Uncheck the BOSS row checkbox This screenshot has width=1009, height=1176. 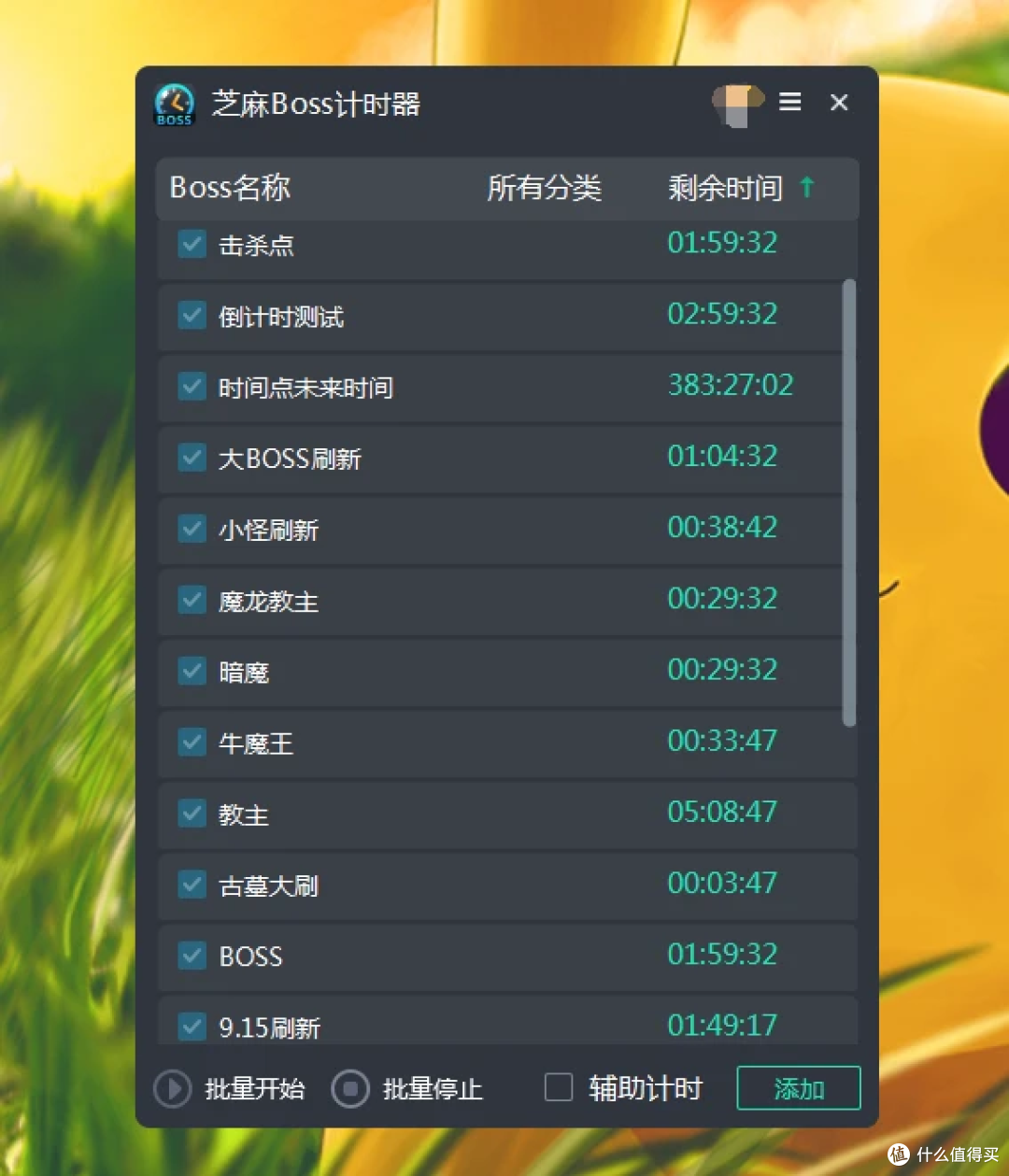coord(192,955)
